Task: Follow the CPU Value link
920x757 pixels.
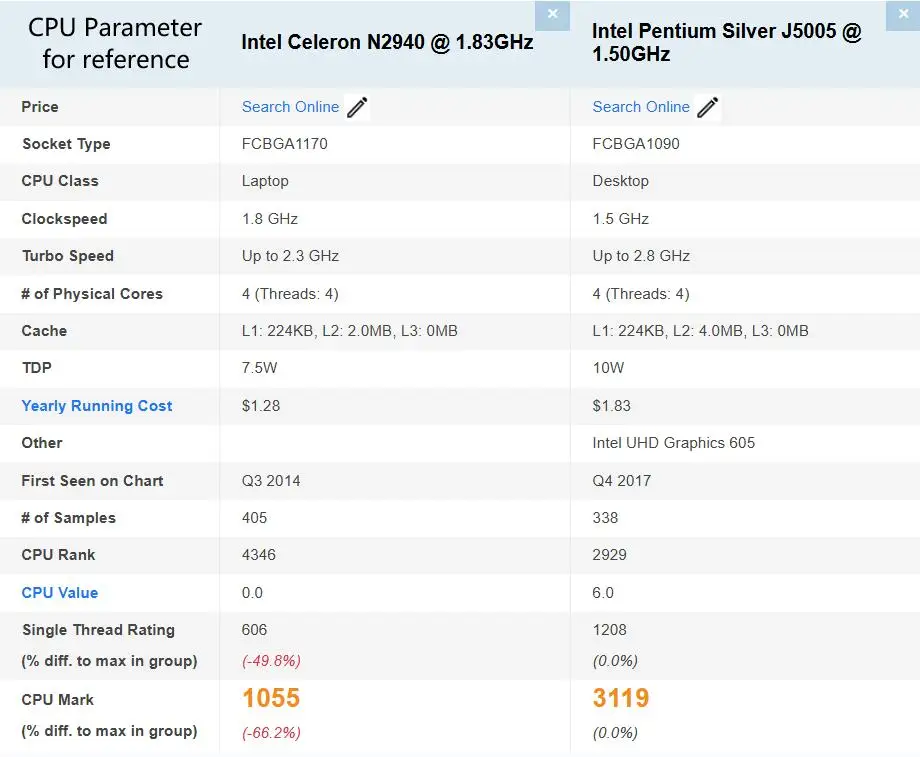Action: coord(60,593)
